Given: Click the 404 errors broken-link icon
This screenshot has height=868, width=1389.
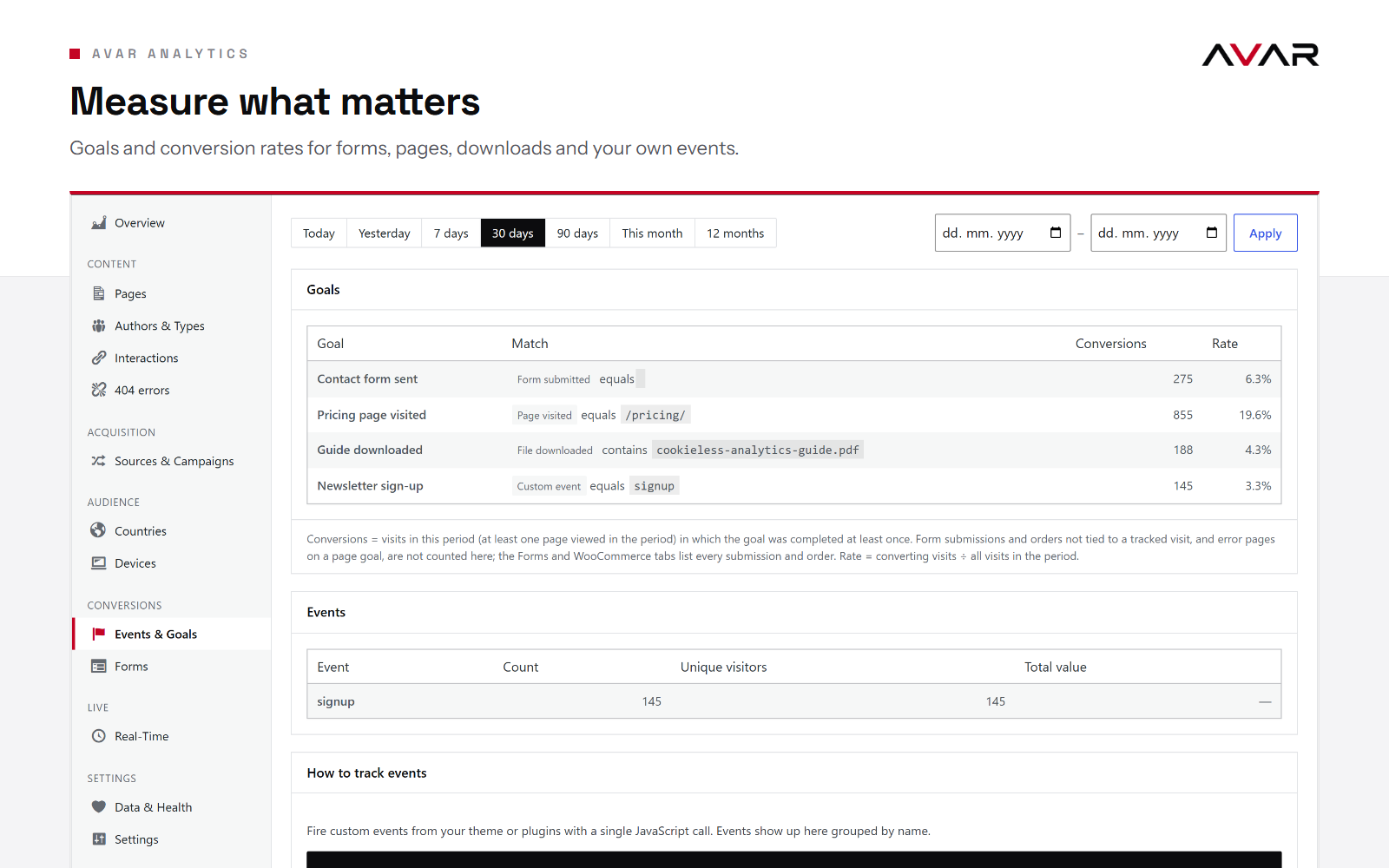Looking at the screenshot, I should click(x=99, y=390).
